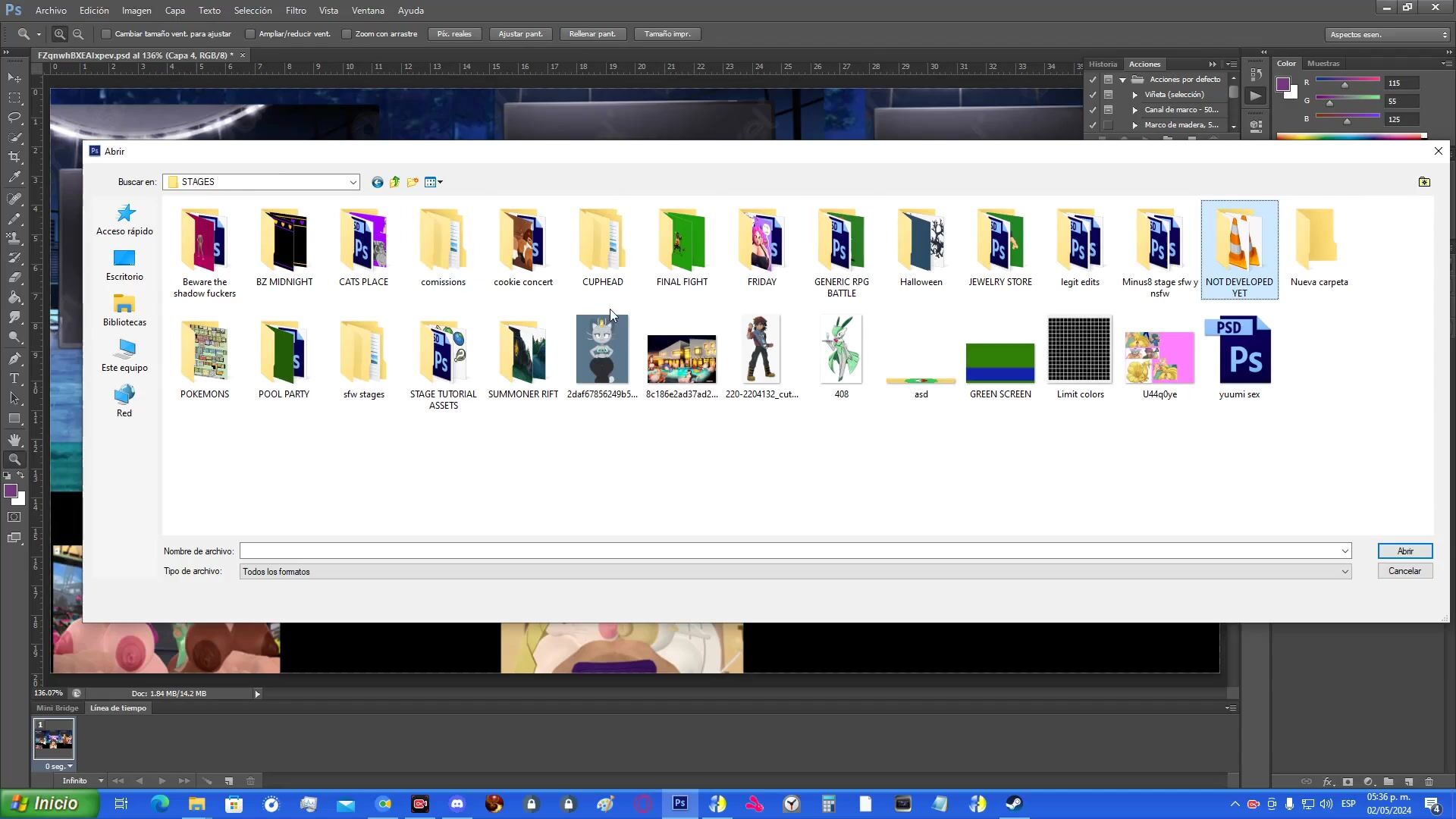Select the Hand tool
This screenshot has width=1456, height=819.
14,440
